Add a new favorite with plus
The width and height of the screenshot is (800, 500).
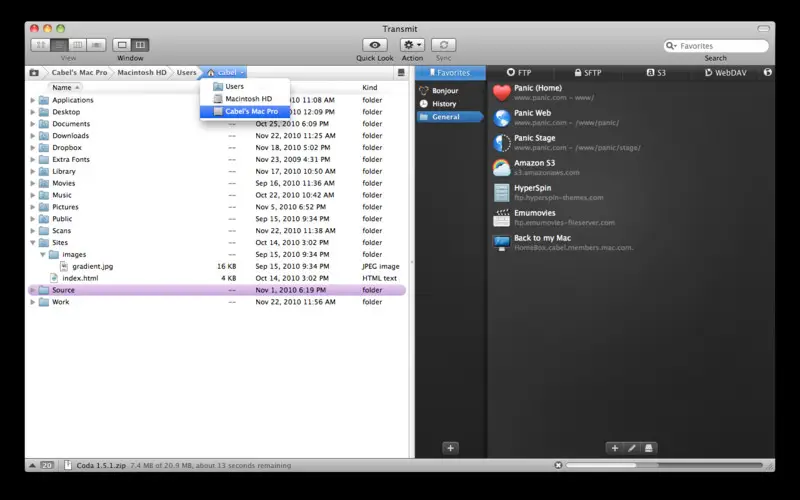[615, 448]
